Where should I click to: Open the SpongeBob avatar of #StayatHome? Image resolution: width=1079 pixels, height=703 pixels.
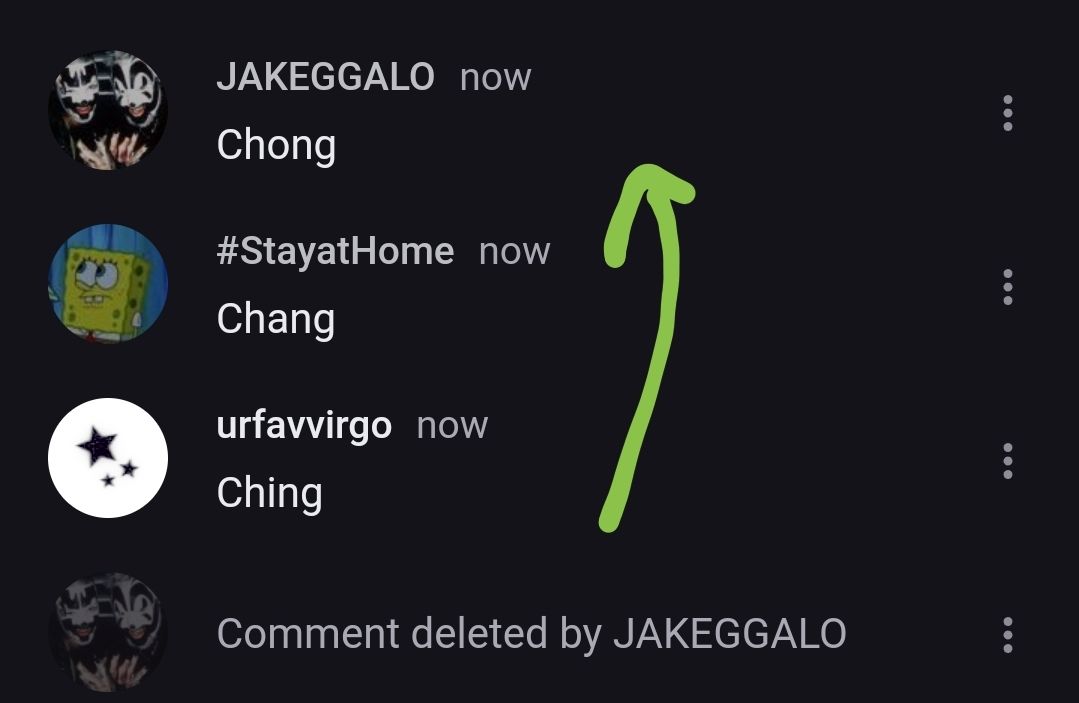pos(108,283)
